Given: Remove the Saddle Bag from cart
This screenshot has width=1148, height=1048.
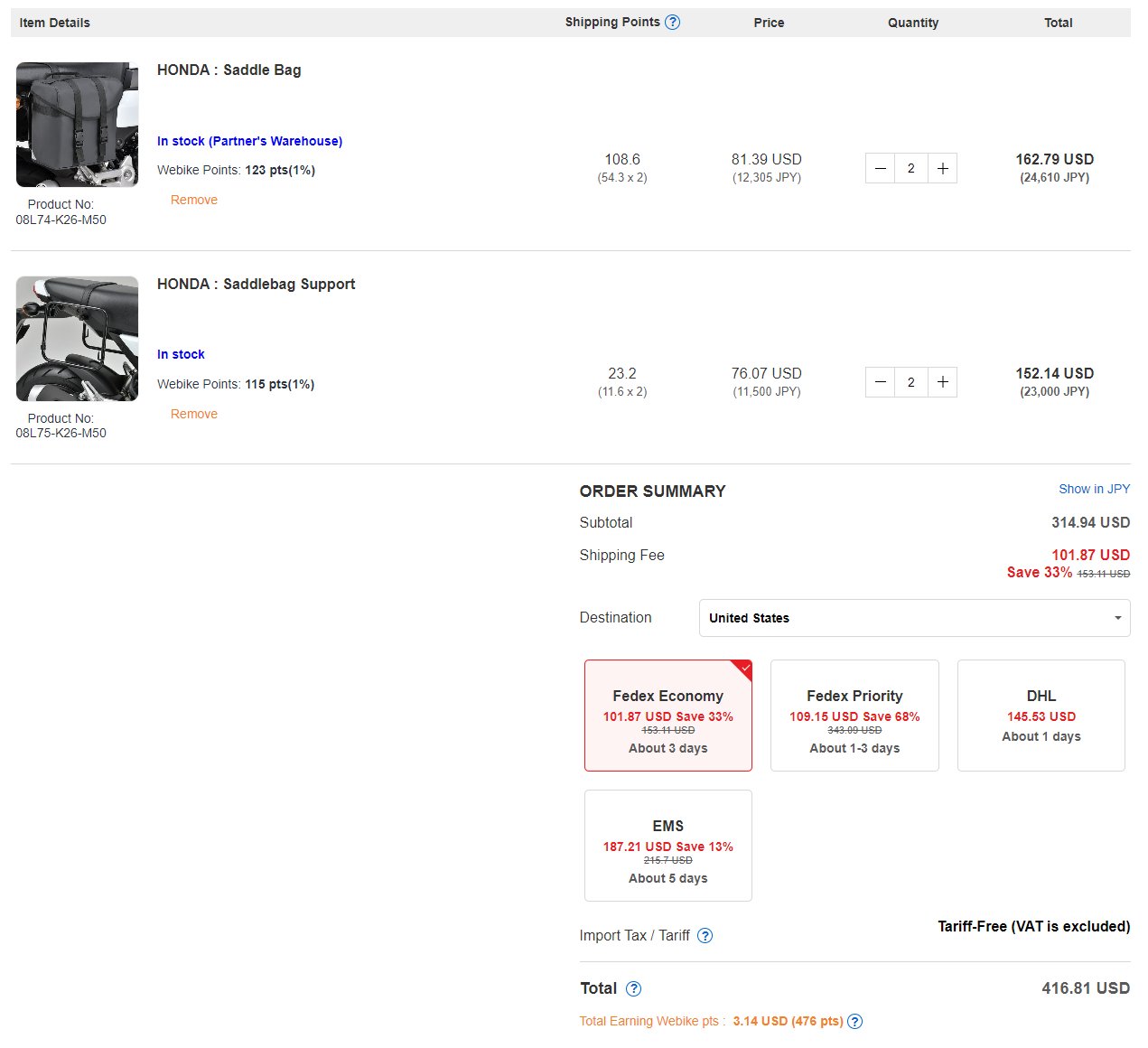Looking at the screenshot, I should point(194,200).
